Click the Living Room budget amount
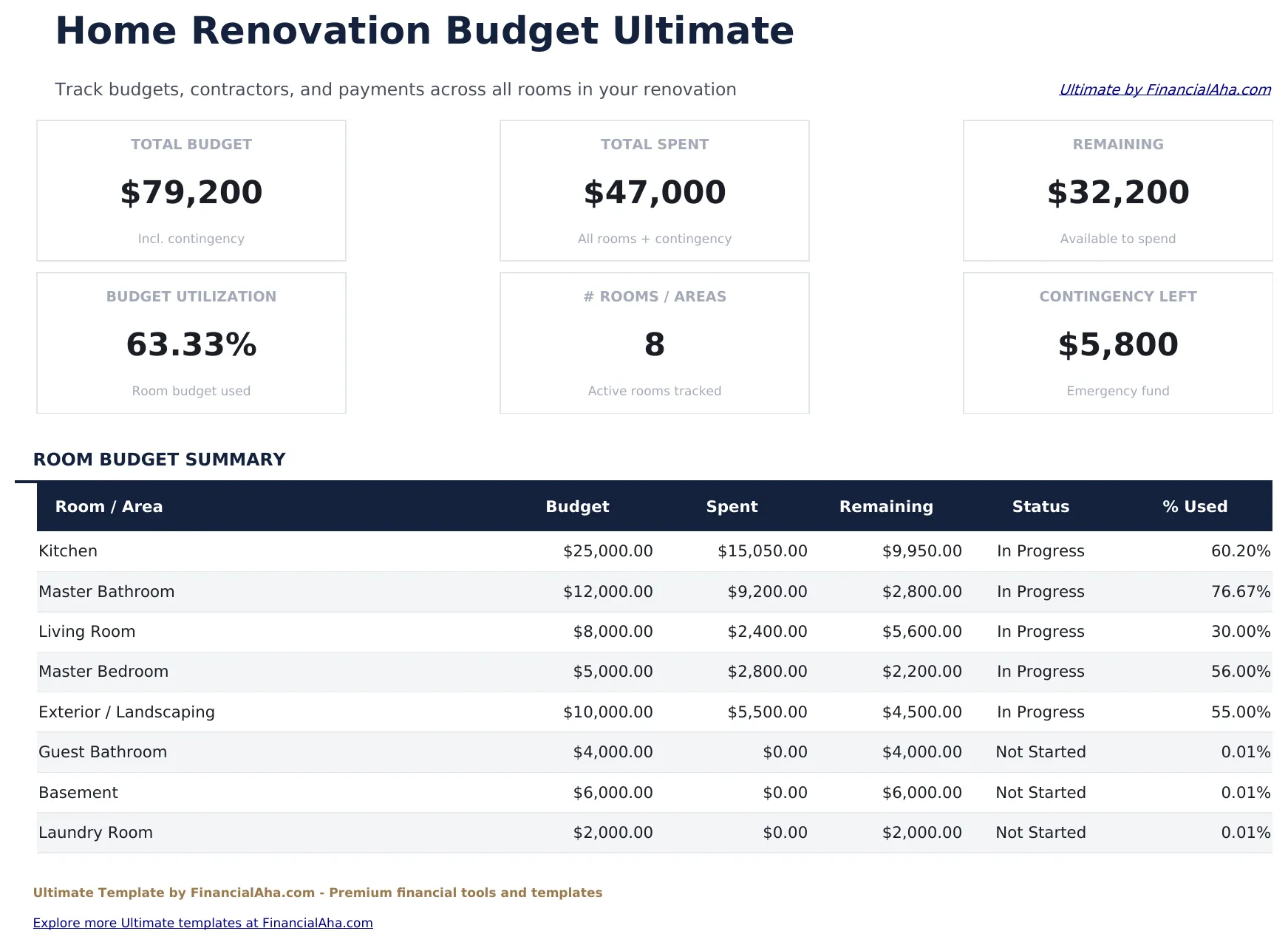 pos(613,631)
